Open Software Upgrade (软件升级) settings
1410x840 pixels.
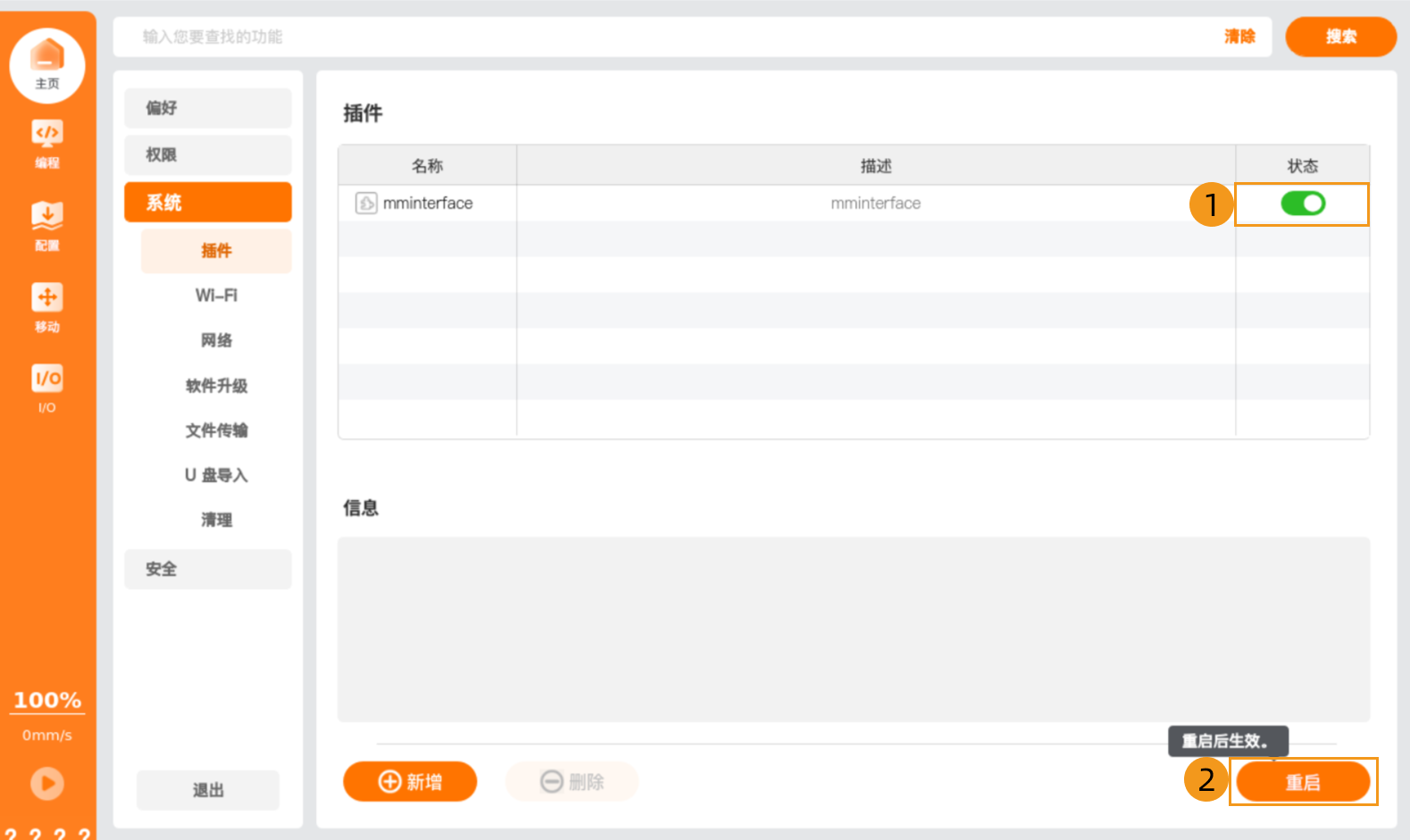pyautogui.click(x=216, y=386)
